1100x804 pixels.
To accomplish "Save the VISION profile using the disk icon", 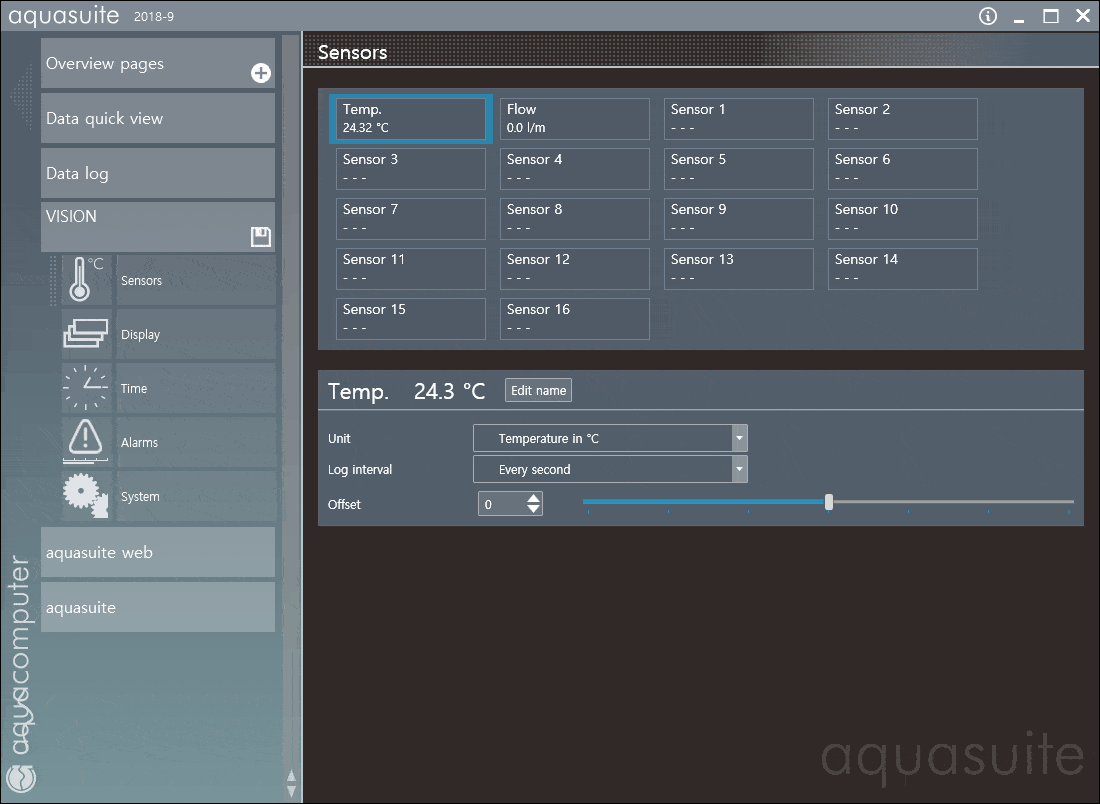I will (259, 235).
